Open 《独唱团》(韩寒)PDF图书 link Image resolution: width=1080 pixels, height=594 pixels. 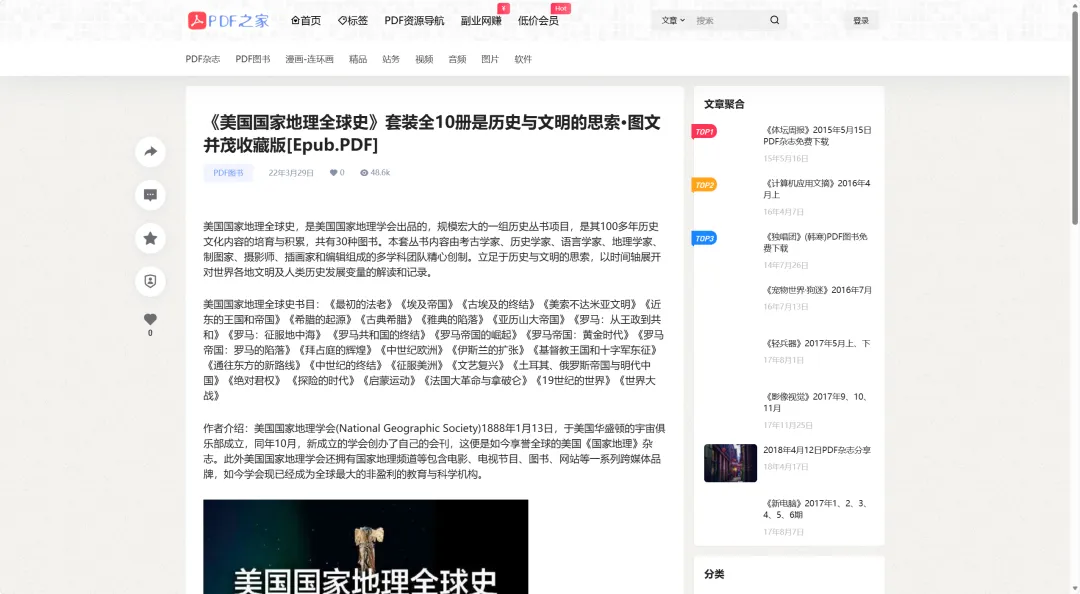[816, 243]
